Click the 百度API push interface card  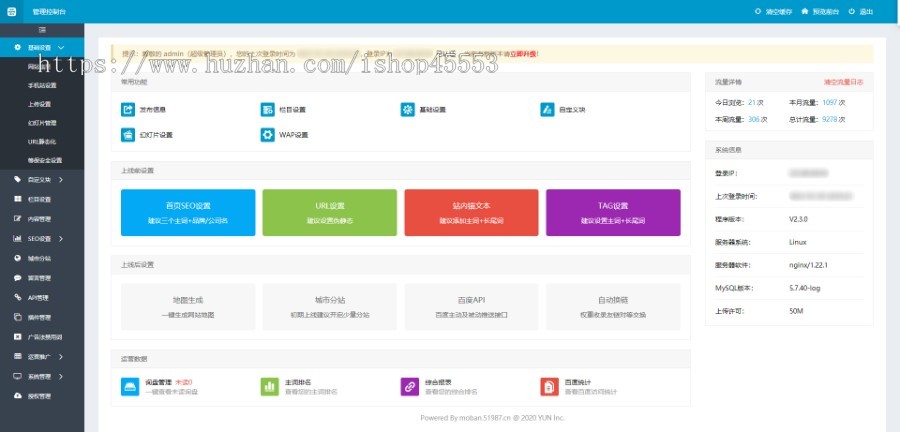coord(471,307)
